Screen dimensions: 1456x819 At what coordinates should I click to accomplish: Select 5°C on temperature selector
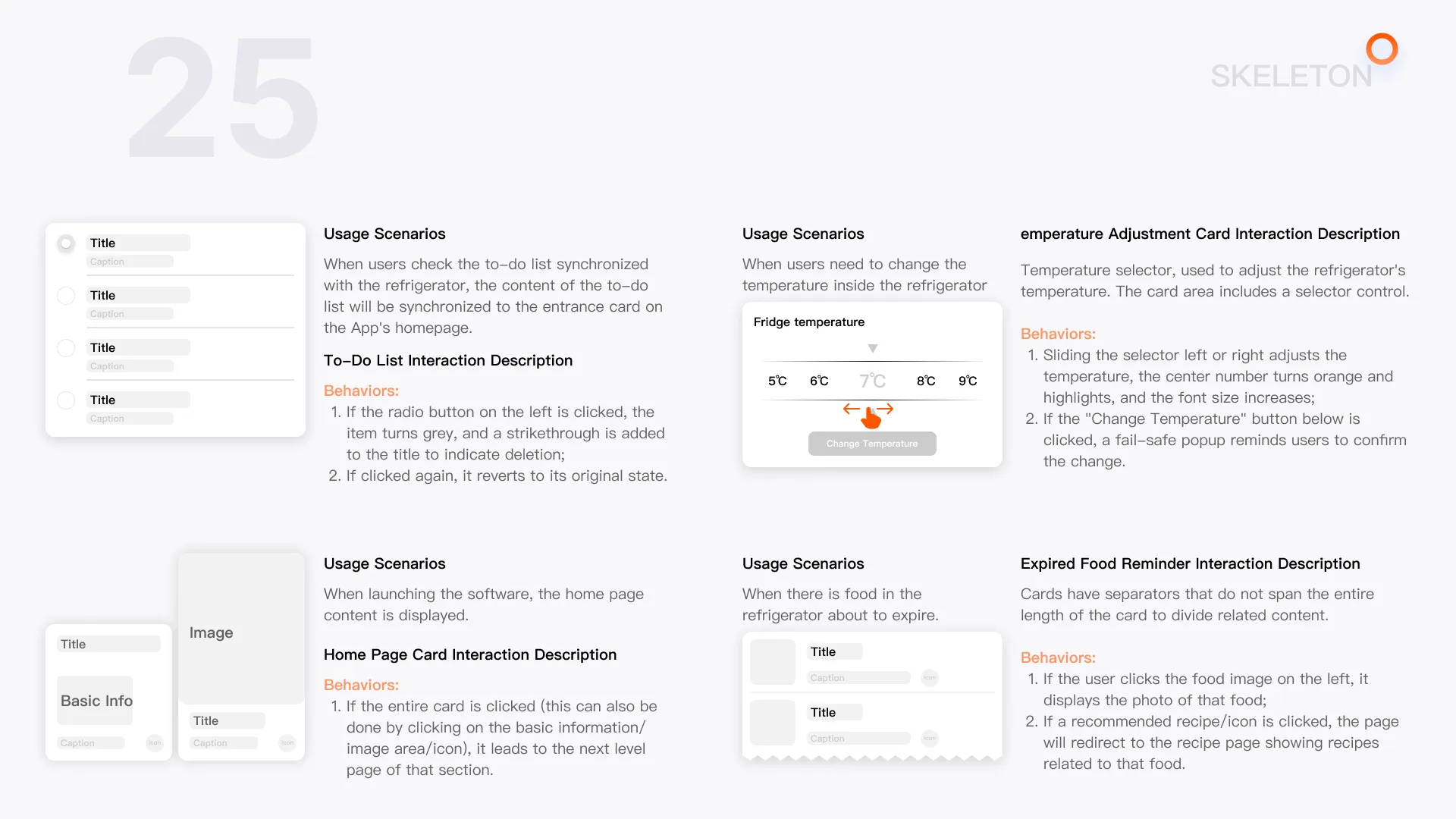point(777,381)
